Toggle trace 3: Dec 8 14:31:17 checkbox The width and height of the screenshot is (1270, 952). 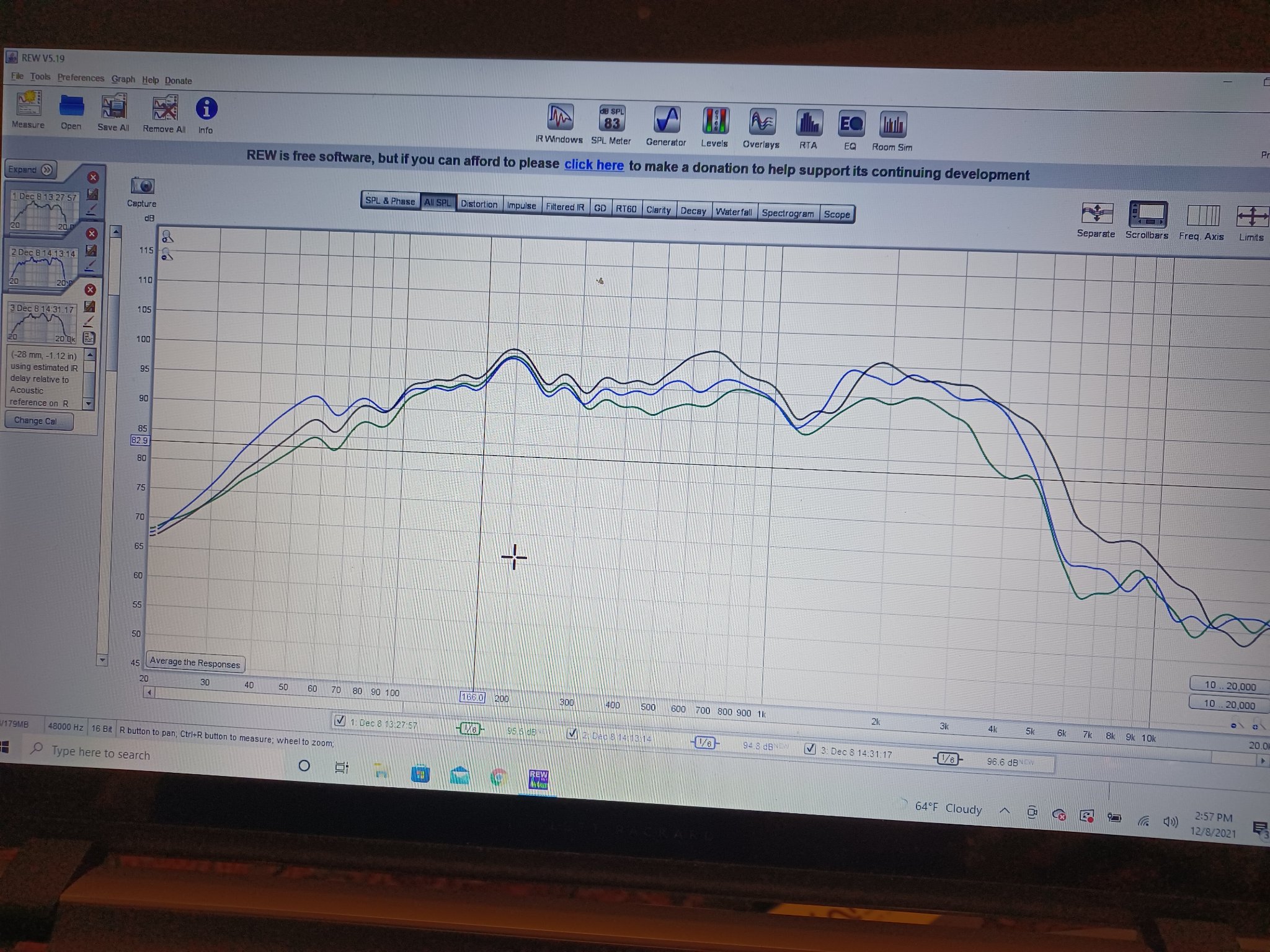tap(810, 749)
